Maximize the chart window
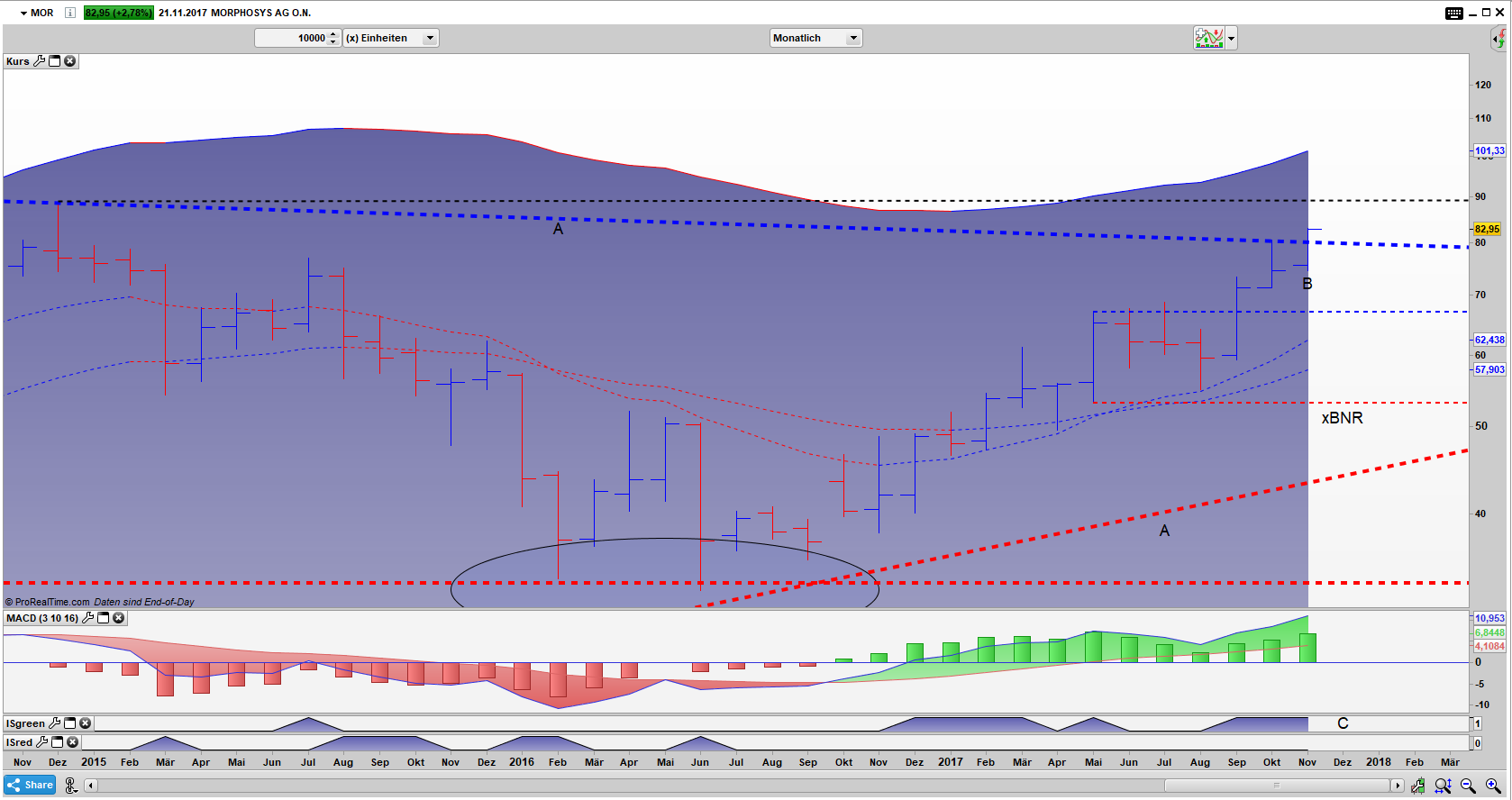The image size is (1512, 800). point(1486,13)
